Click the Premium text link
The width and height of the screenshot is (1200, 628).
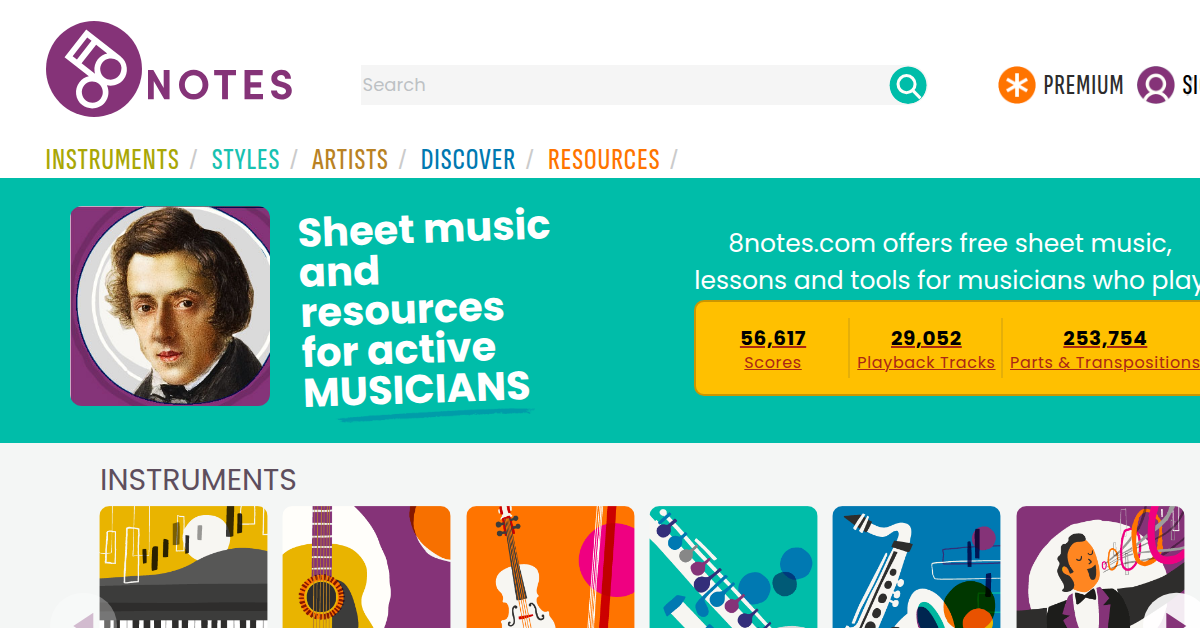tap(1083, 85)
